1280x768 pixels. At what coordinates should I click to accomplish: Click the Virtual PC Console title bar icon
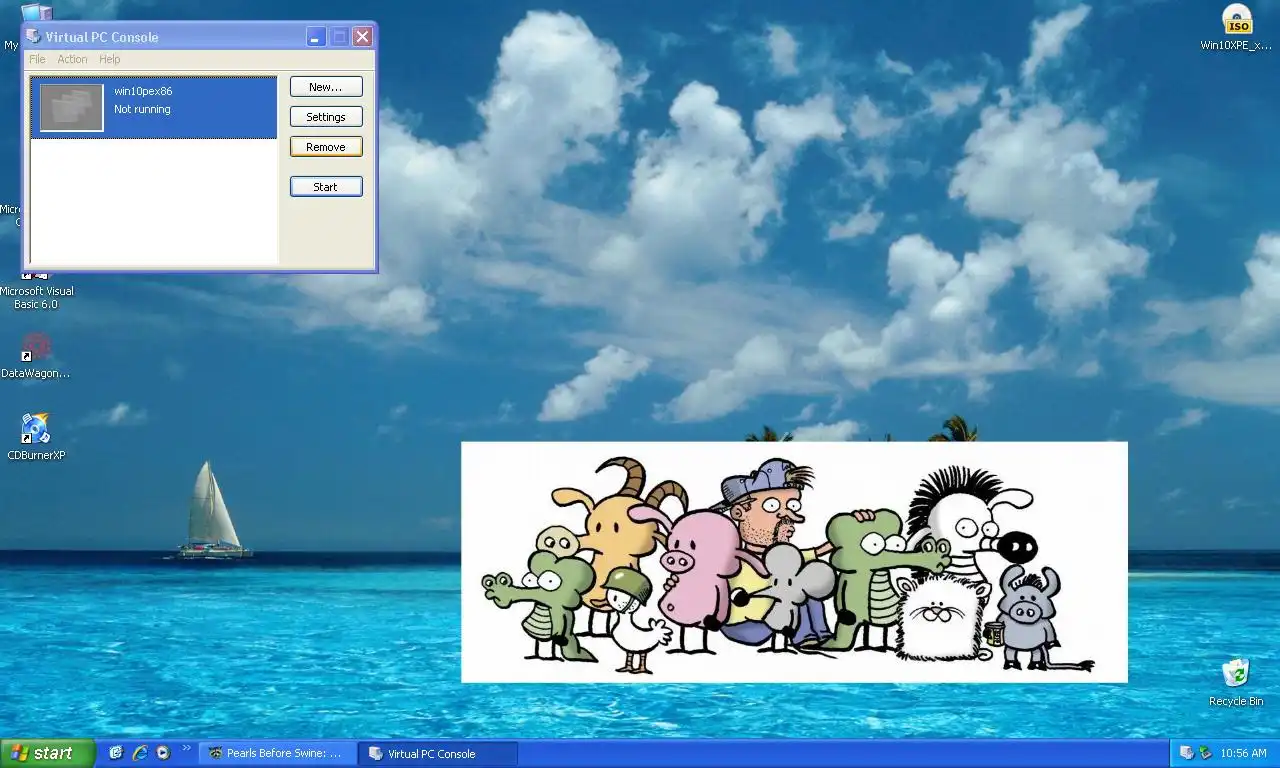click(34, 37)
